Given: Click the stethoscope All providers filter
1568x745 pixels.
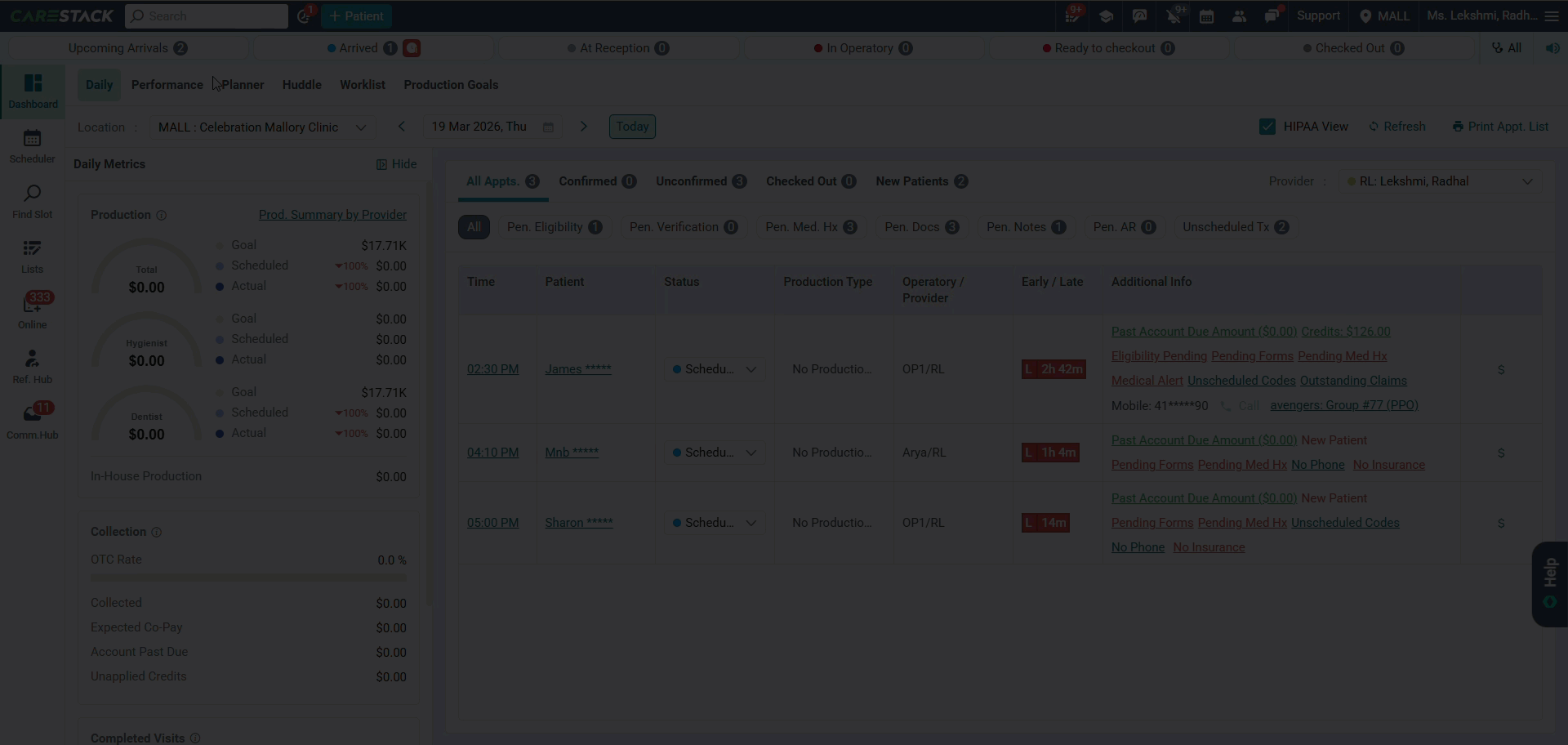Looking at the screenshot, I should click(x=1507, y=48).
